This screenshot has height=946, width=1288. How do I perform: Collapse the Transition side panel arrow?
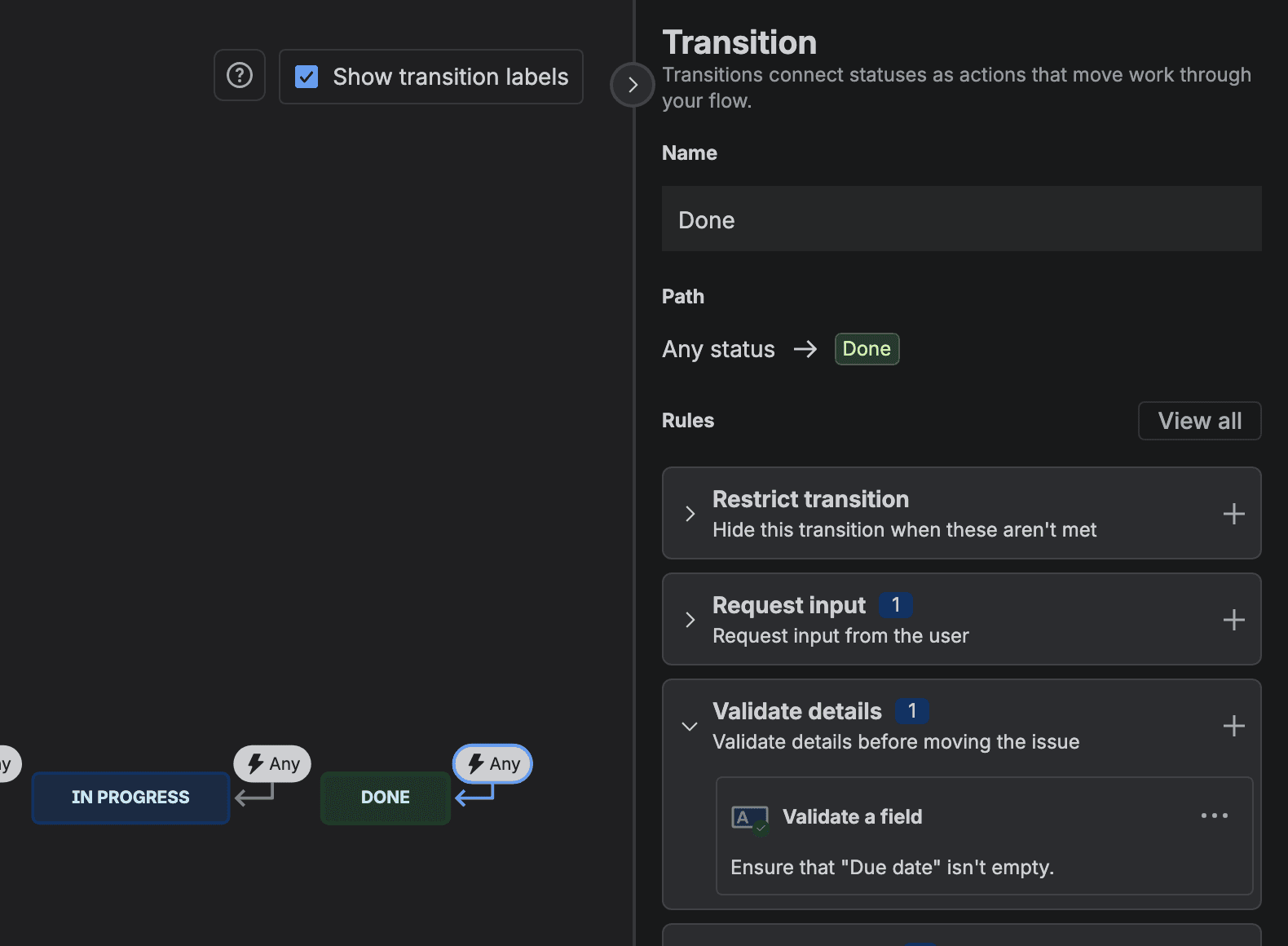633,85
